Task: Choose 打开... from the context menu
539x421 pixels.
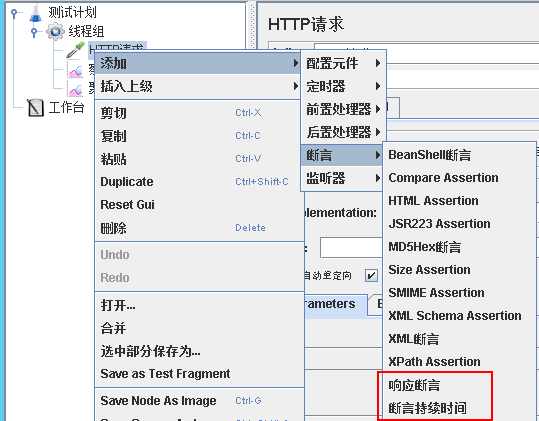Action: tap(199, 305)
